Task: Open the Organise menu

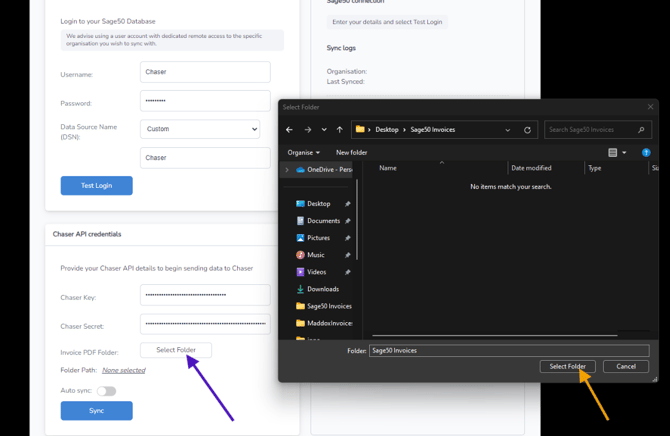Action: [303, 153]
